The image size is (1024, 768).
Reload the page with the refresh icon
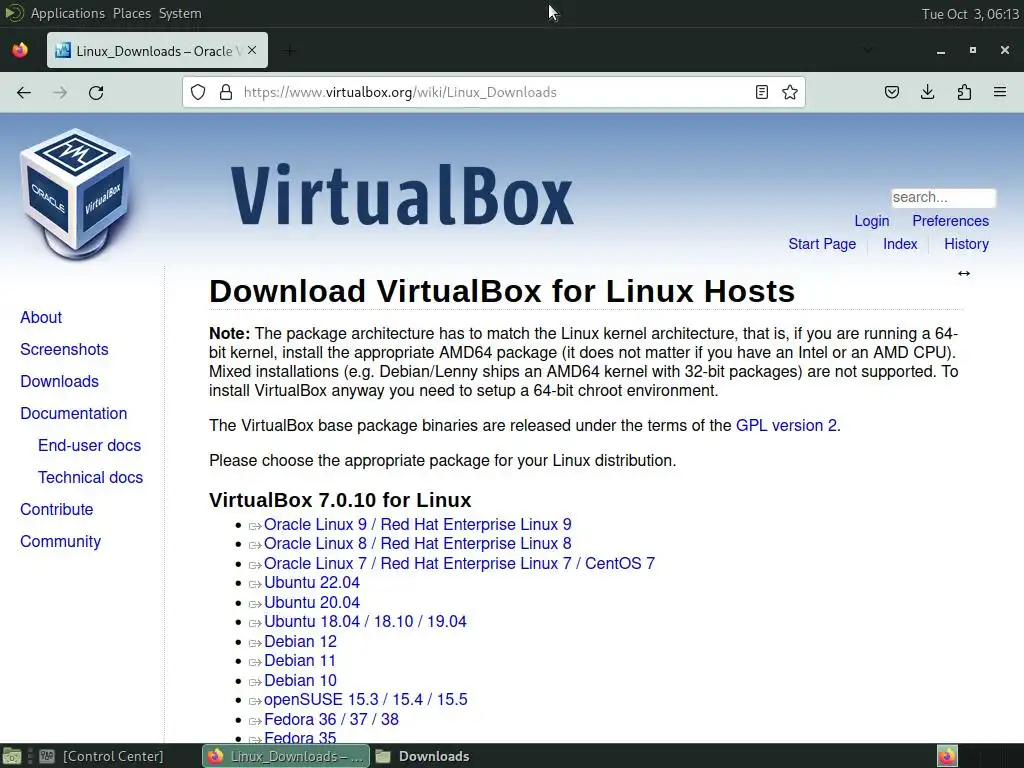(96, 93)
